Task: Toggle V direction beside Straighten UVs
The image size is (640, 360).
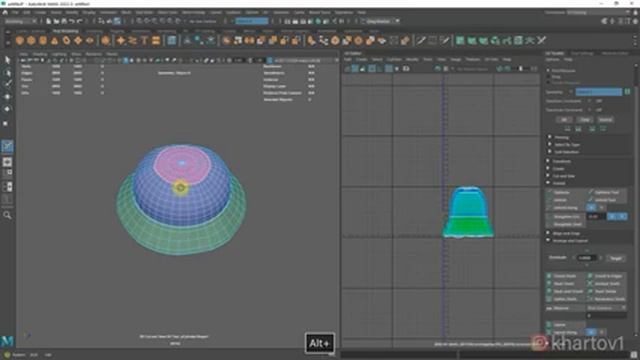Action: coord(622,216)
